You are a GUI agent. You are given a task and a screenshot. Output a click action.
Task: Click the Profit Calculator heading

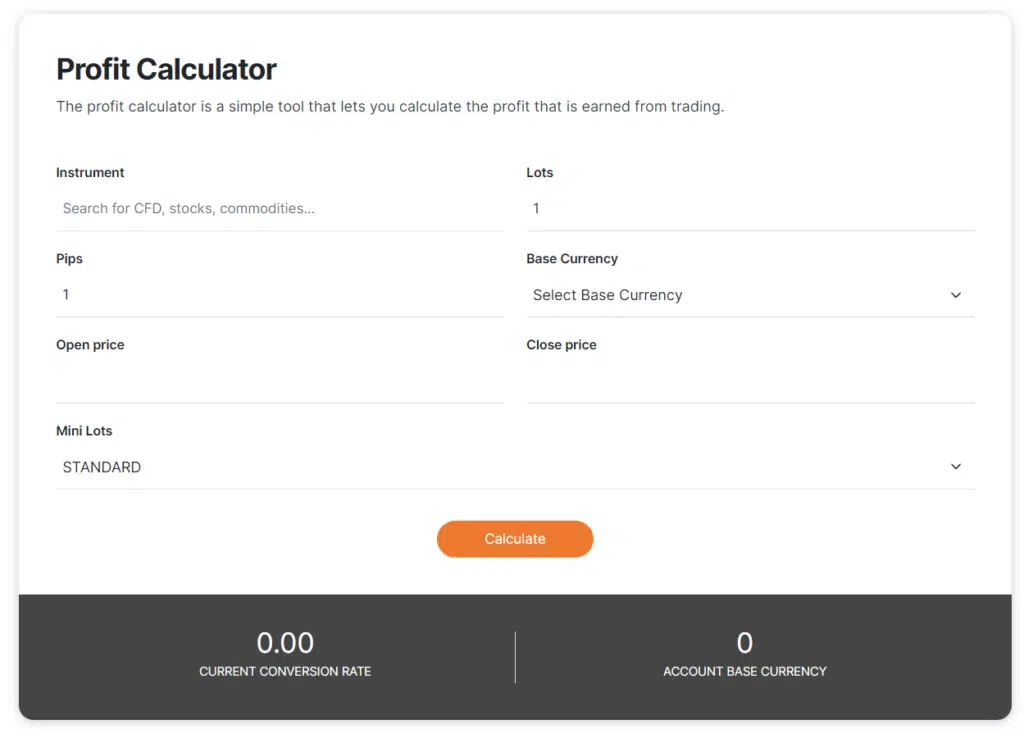click(x=166, y=69)
